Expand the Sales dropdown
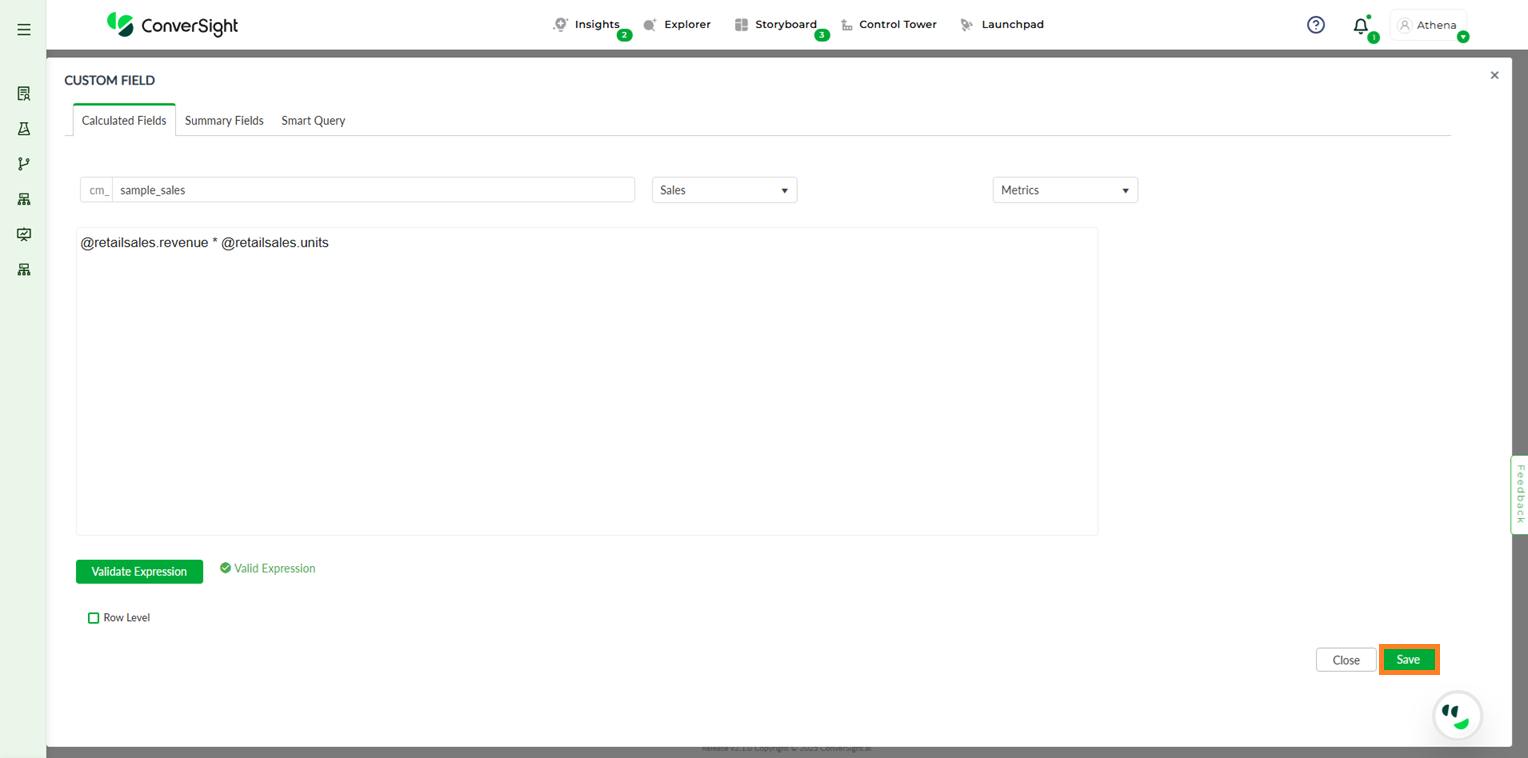 click(724, 190)
